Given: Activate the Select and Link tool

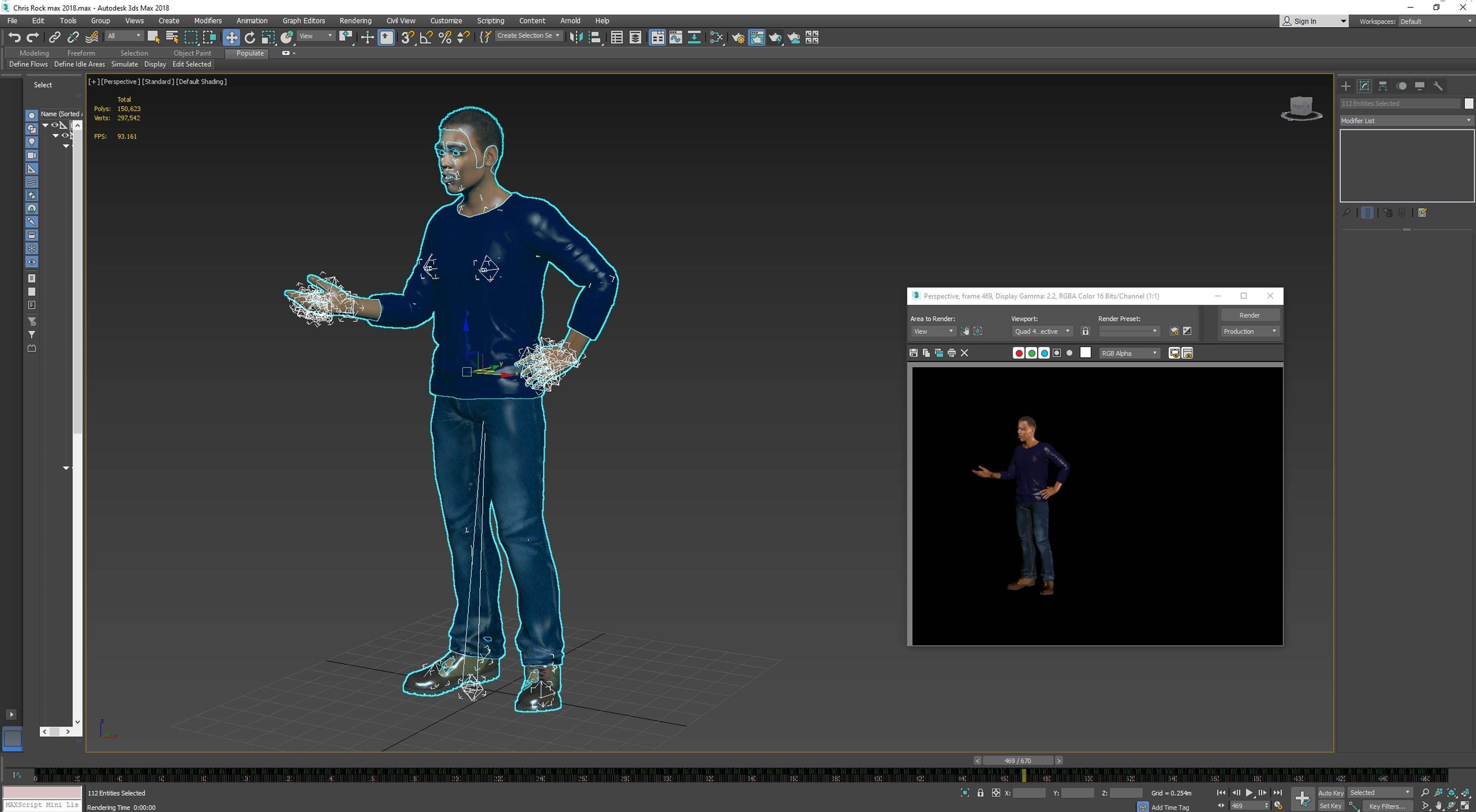Looking at the screenshot, I should pyautogui.click(x=55, y=37).
